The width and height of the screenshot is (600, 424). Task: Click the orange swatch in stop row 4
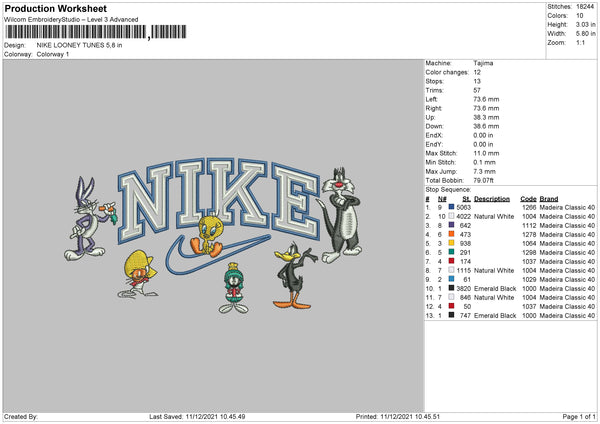[452, 234]
